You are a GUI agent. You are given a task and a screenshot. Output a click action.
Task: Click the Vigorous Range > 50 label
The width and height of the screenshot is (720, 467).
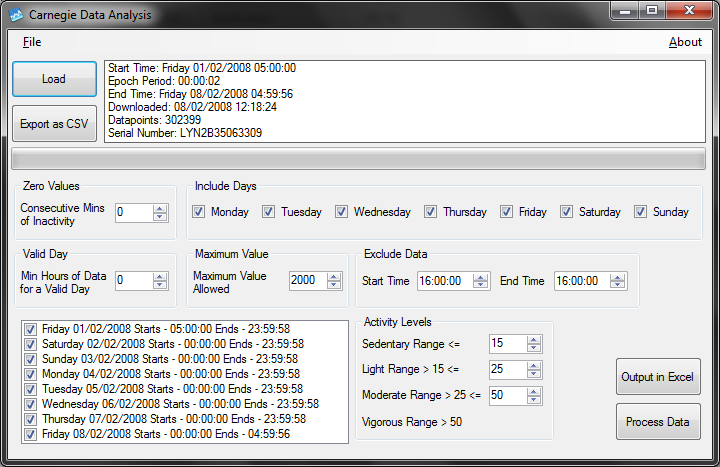click(x=412, y=422)
